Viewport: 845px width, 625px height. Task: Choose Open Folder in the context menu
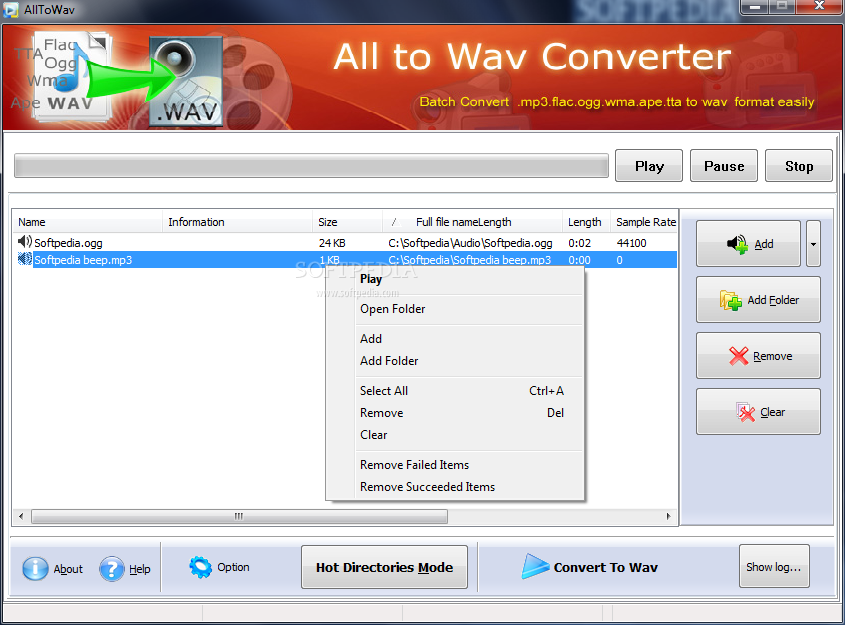[392, 309]
